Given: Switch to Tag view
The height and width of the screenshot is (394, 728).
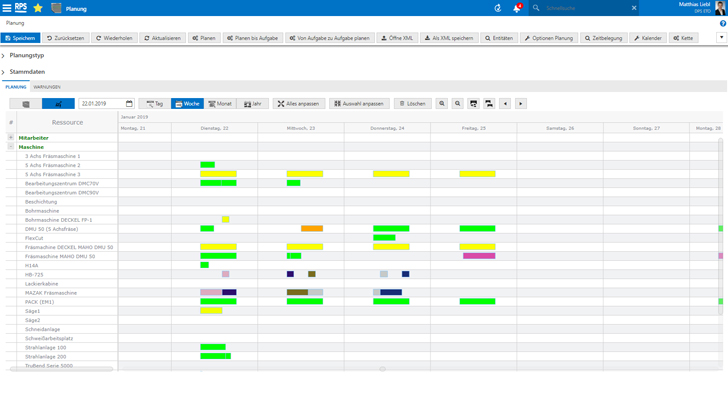Looking at the screenshot, I should pos(155,103).
